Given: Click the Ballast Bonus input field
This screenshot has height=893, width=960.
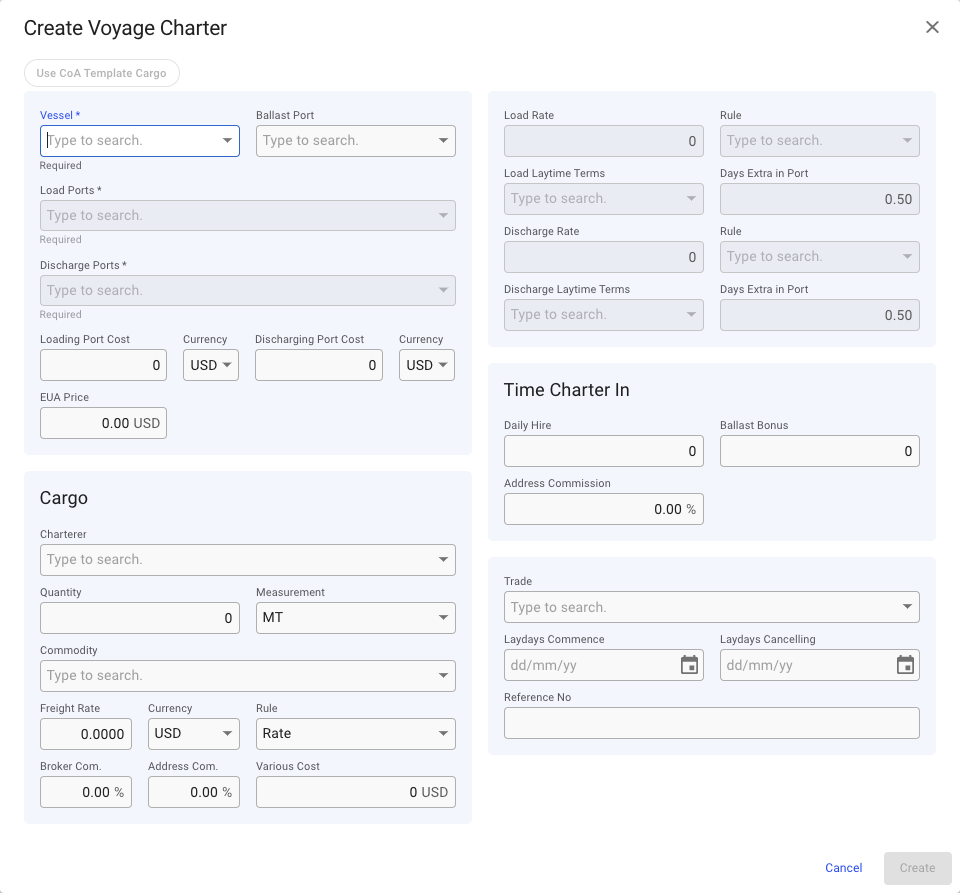Looking at the screenshot, I should coord(820,451).
